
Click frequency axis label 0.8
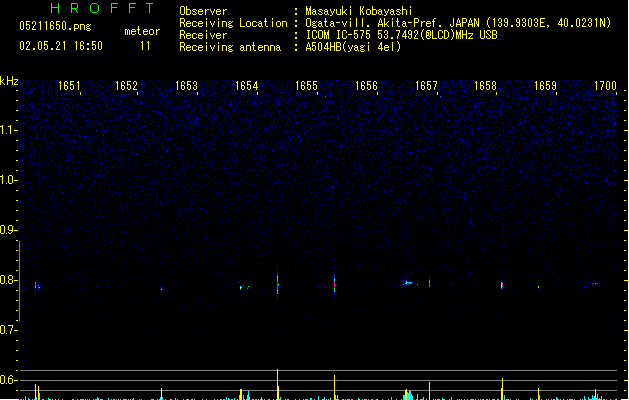pyautogui.click(x=8, y=280)
